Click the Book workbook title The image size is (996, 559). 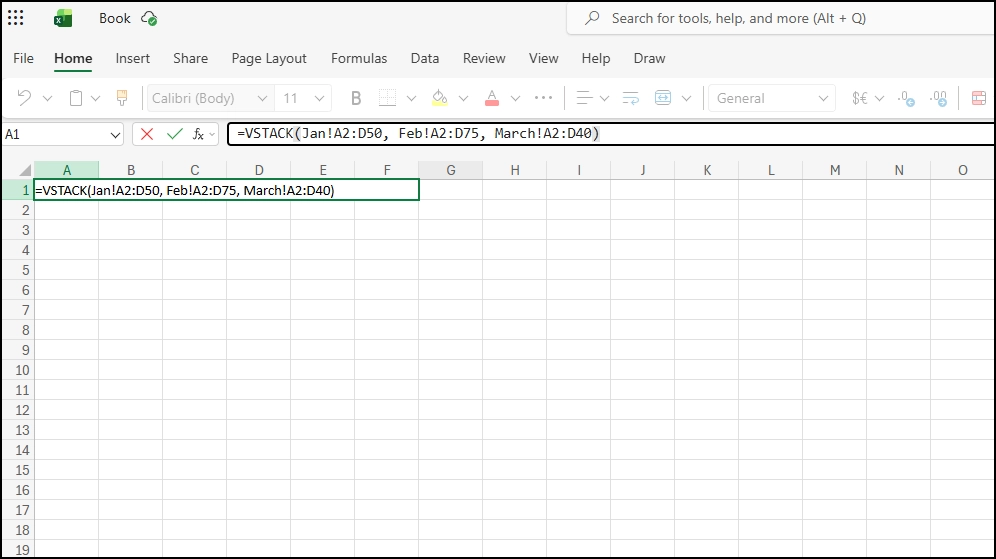(x=115, y=18)
